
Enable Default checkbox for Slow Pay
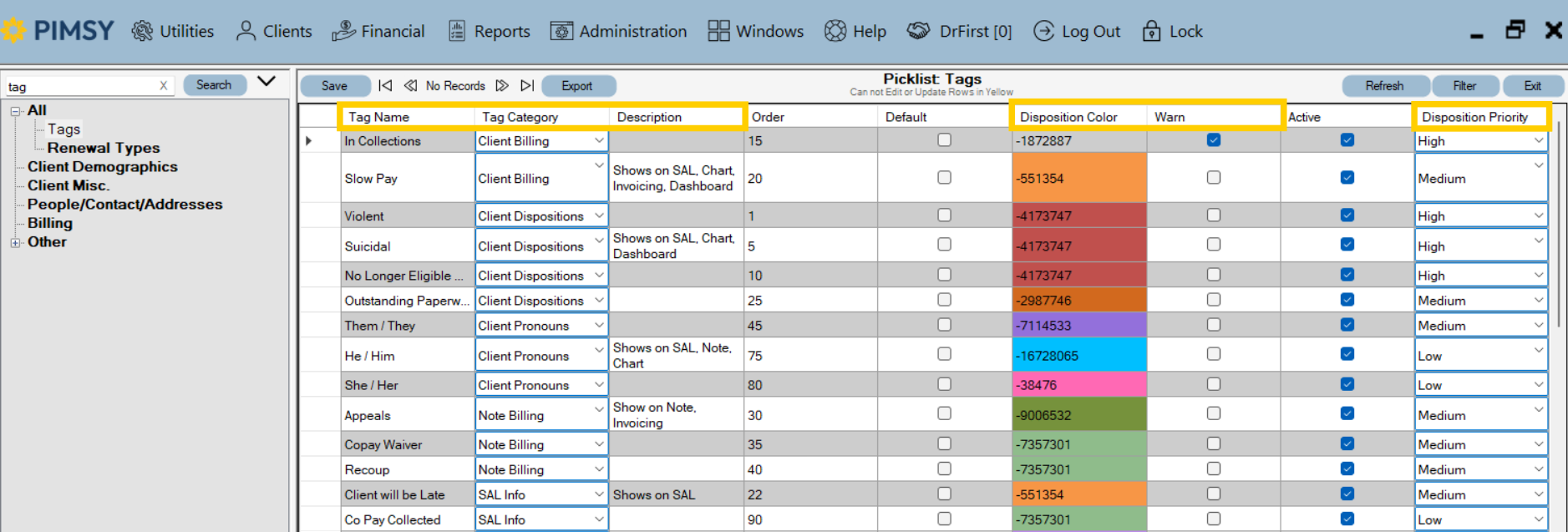click(944, 178)
